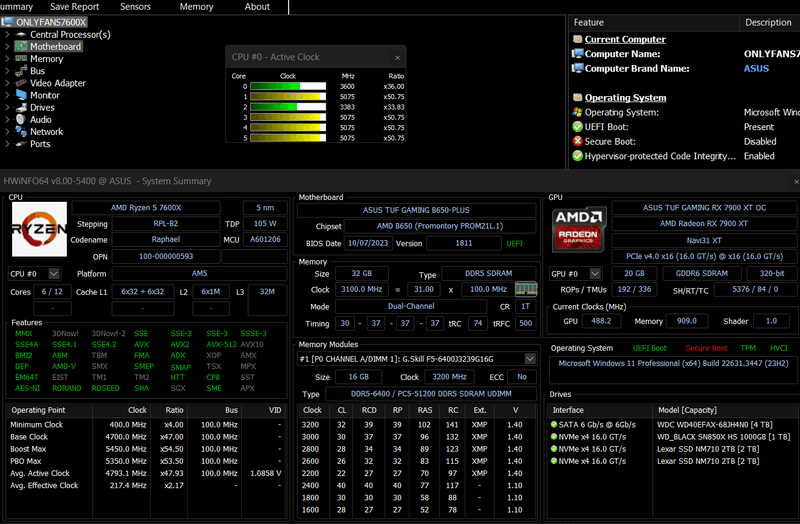Click the ASUS TUF GAMING B650-PLUS field
The height and width of the screenshot is (524, 800).
click(x=416, y=210)
